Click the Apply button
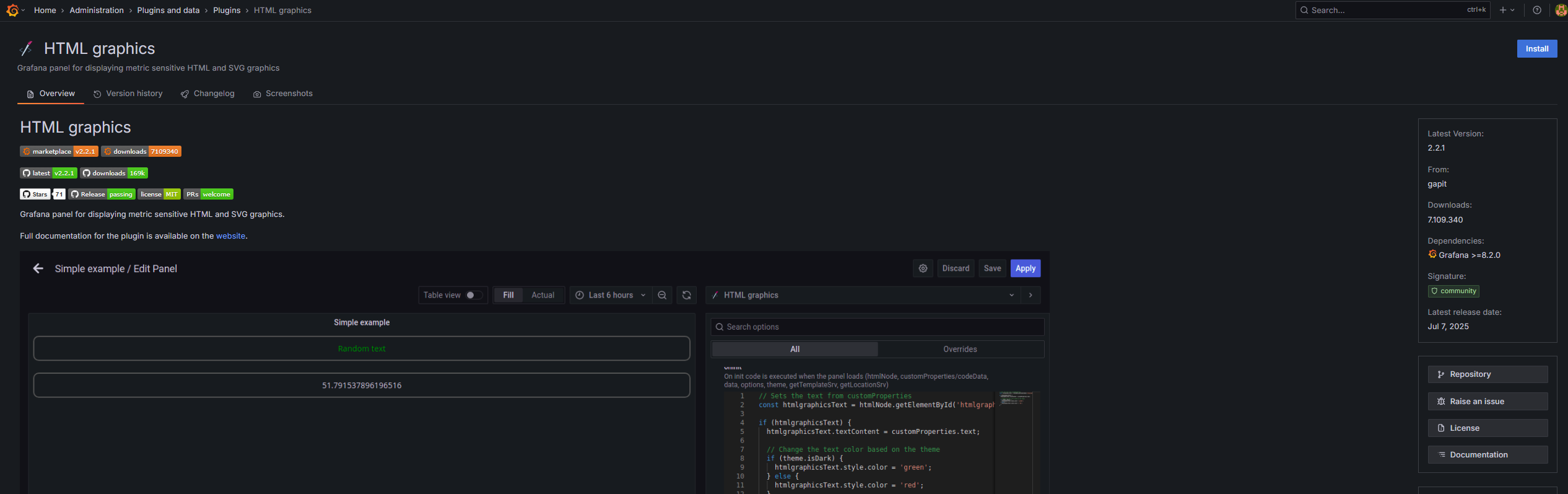 (1025, 268)
